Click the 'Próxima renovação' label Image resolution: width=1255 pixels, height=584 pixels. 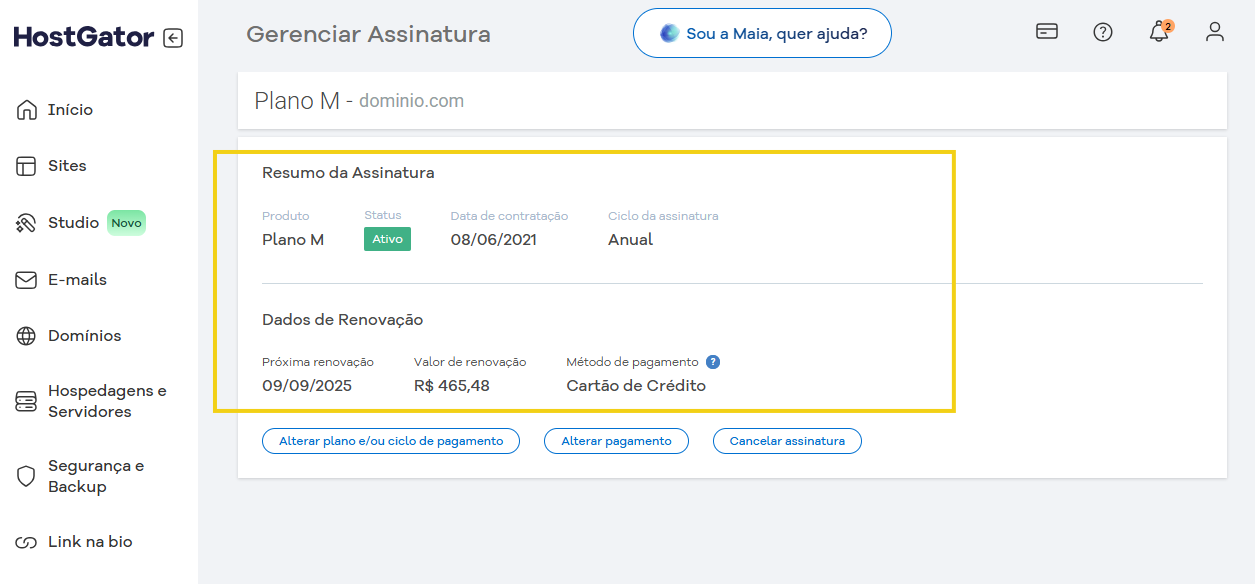click(x=318, y=362)
